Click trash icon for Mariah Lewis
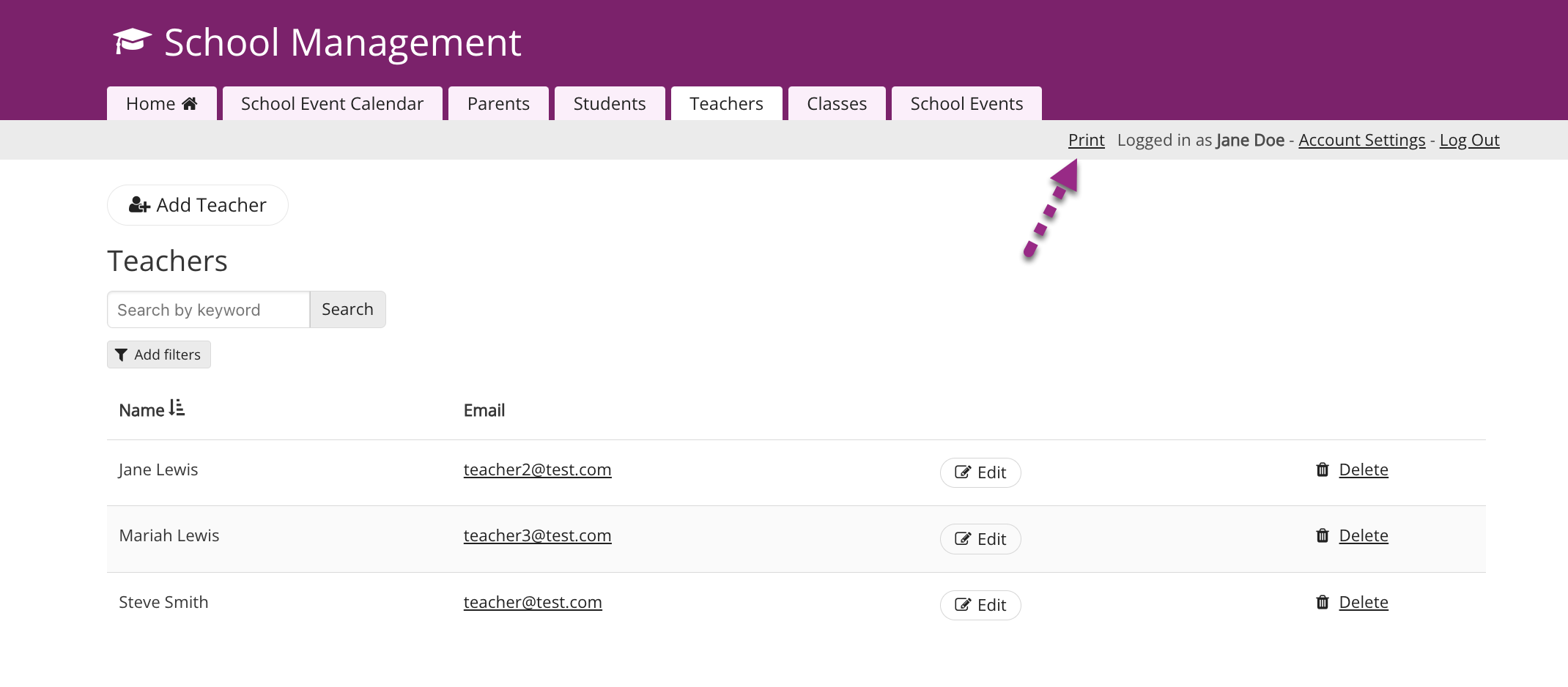The height and width of the screenshot is (687, 1568). (1323, 535)
